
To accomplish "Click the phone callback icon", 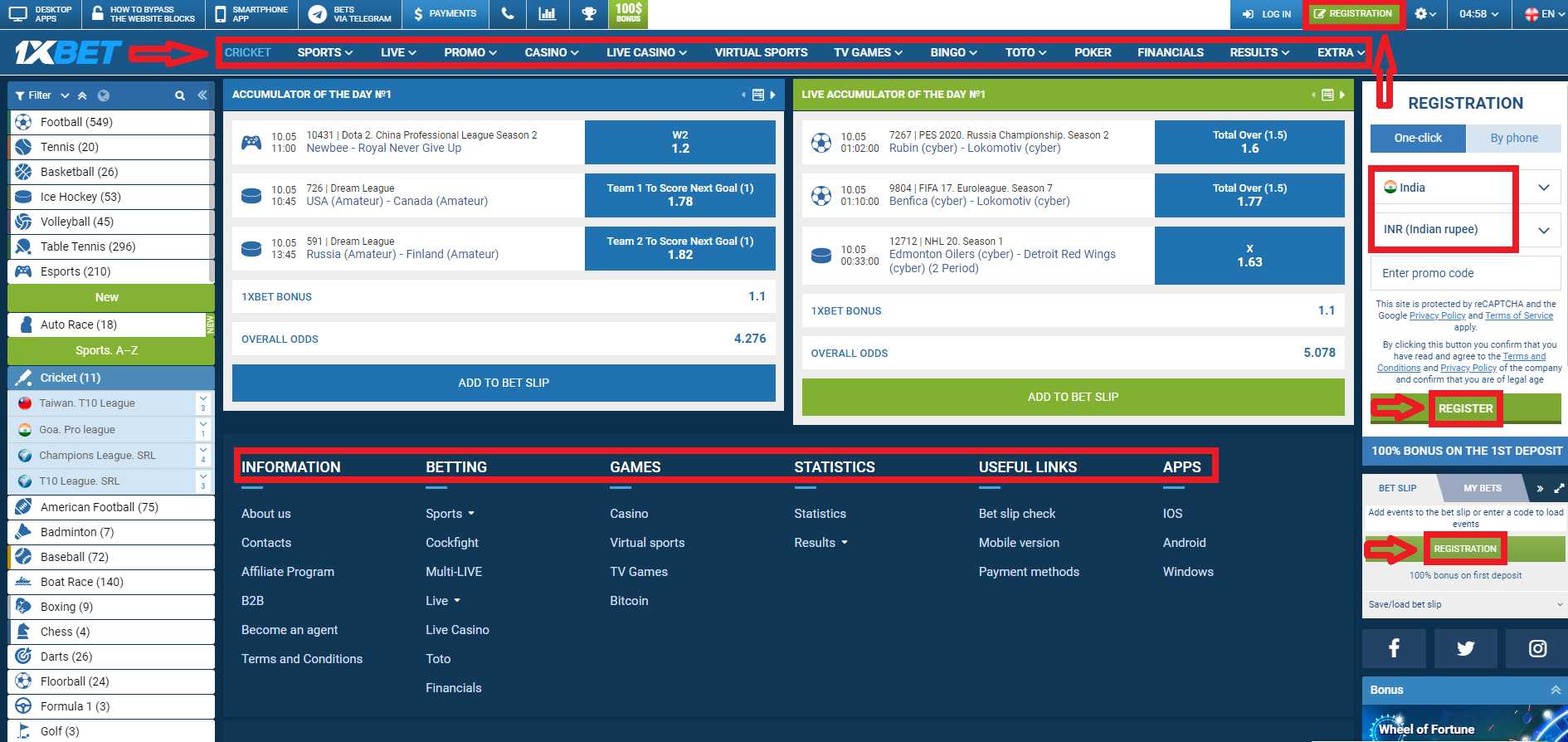I will point(508,14).
